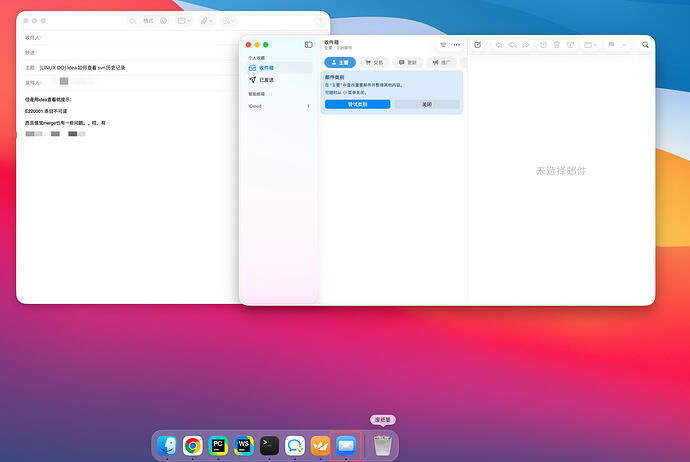
Task: Click the Junk icon in the Mail toolbar
Action: point(570,45)
